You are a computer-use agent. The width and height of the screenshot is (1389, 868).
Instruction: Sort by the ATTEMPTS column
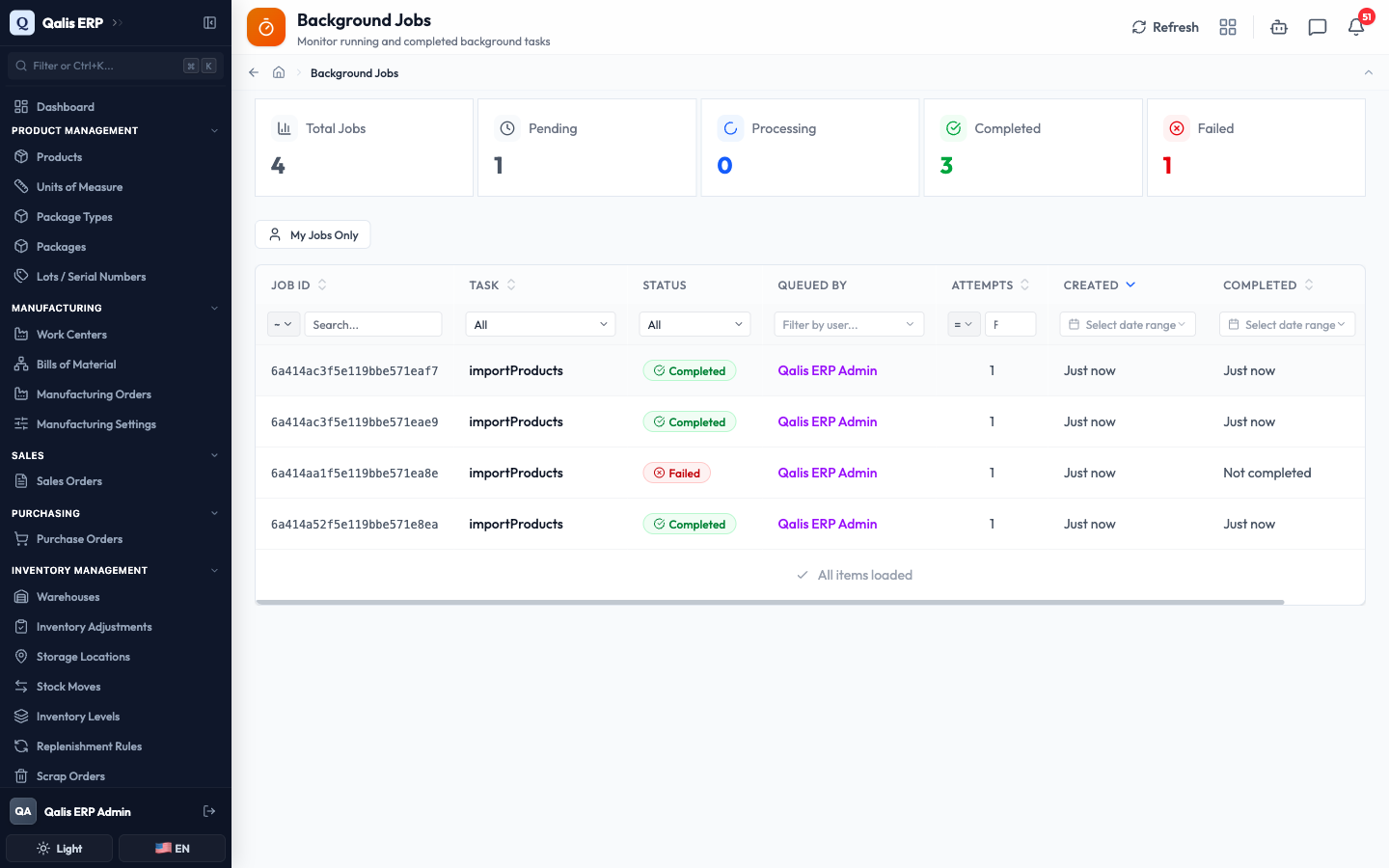tap(991, 285)
